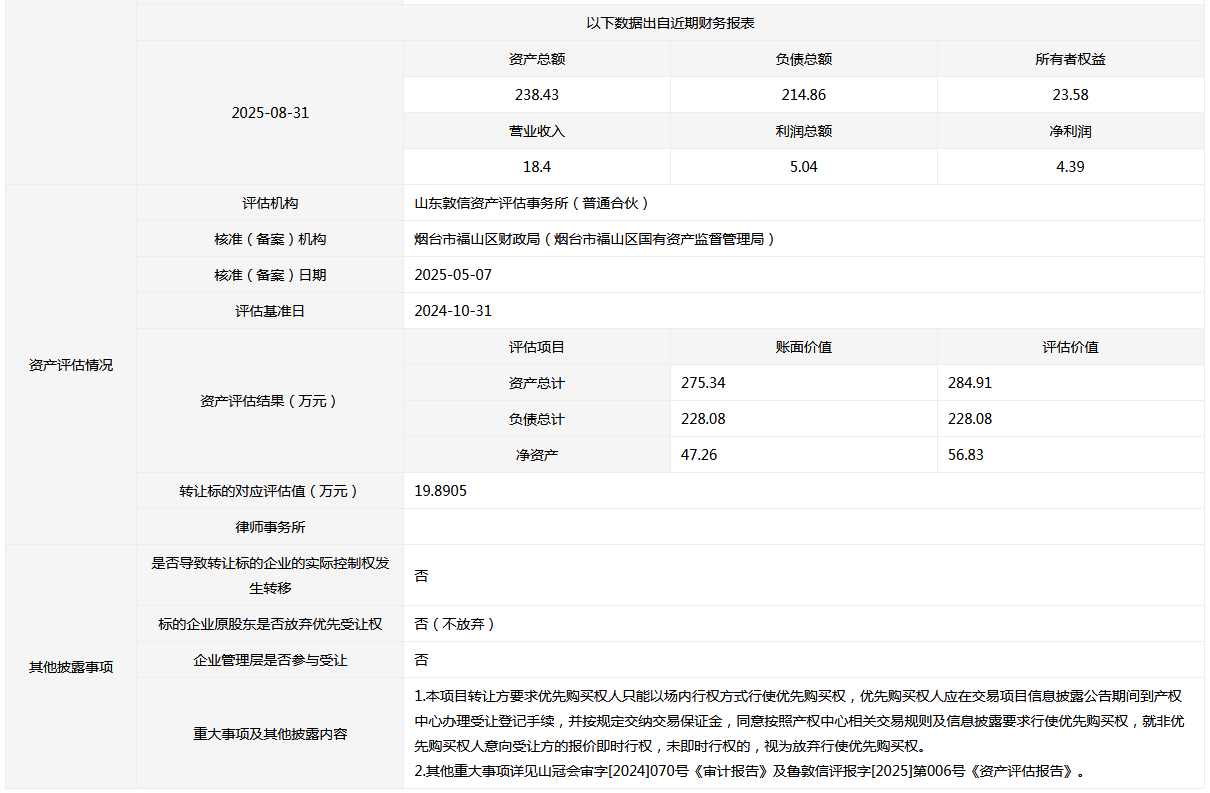Click the appraisal firm name 山东敦信资产评估事务所

click(x=532, y=203)
